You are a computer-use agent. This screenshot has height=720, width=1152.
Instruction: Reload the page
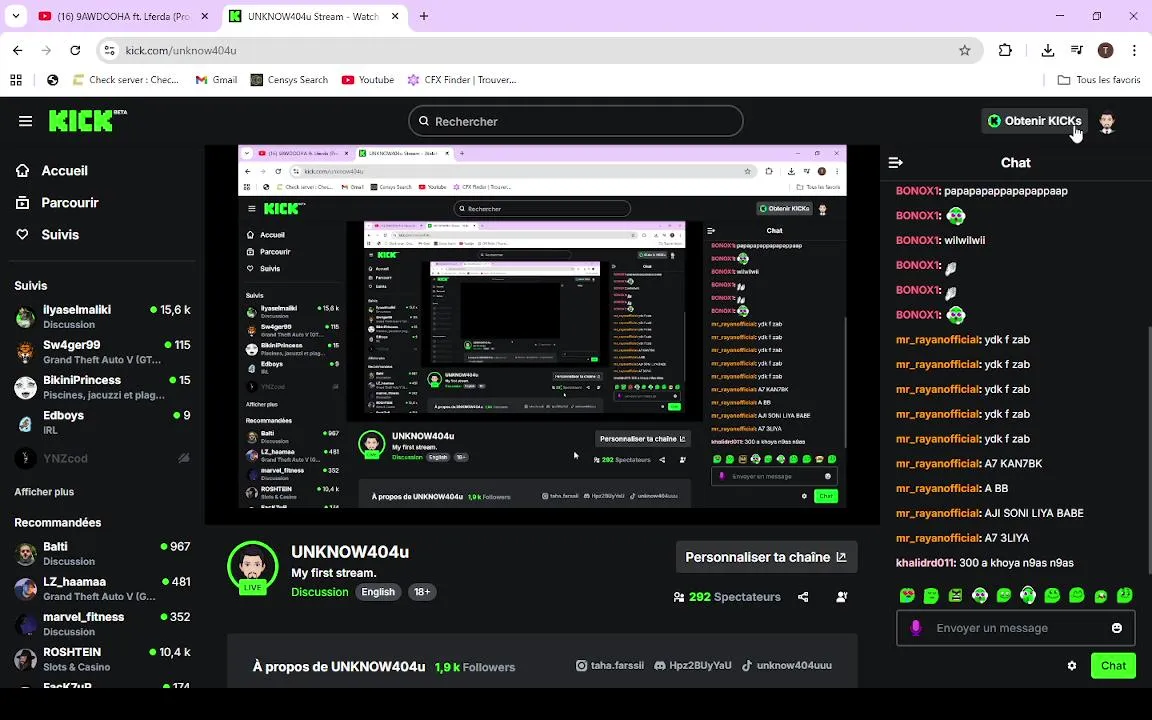[x=75, y=50]
